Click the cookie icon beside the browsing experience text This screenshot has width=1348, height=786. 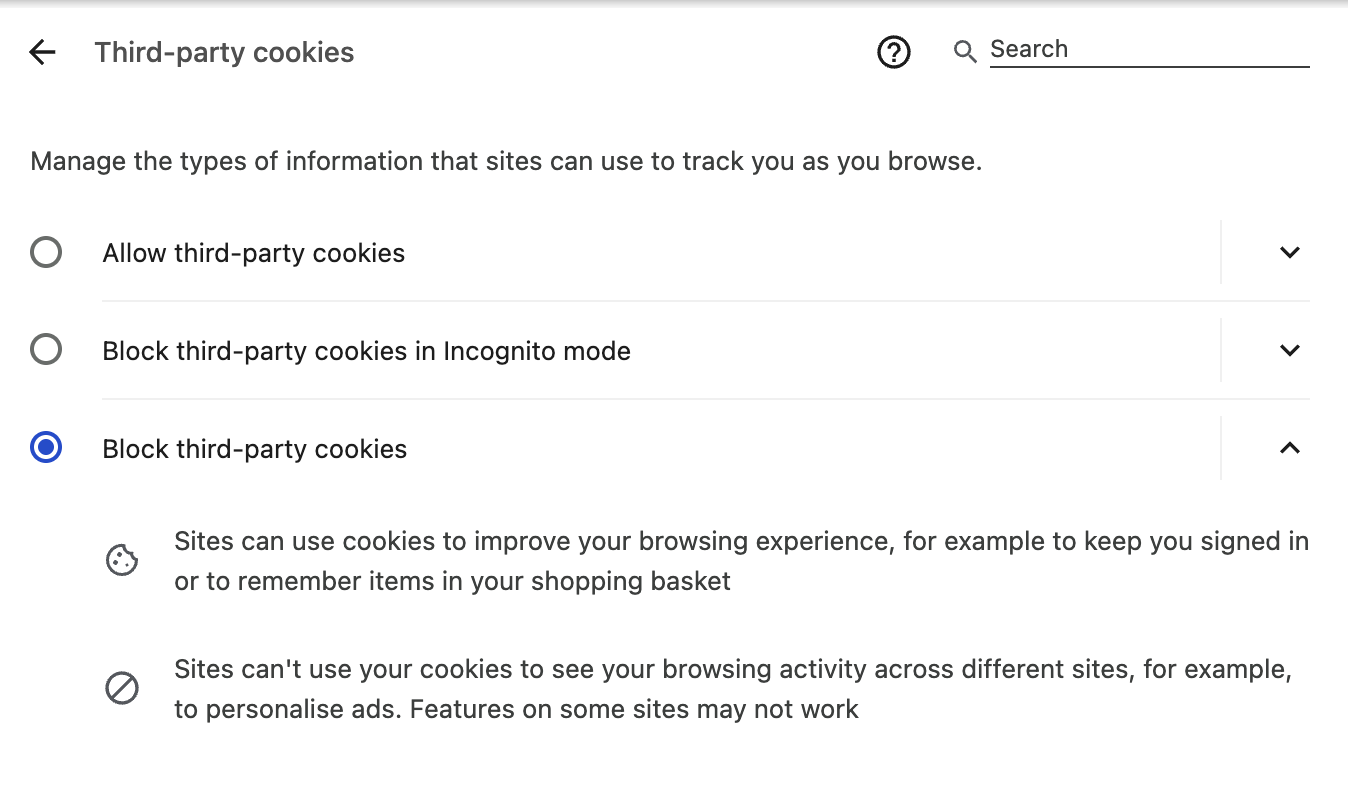[x=122, y=560]
